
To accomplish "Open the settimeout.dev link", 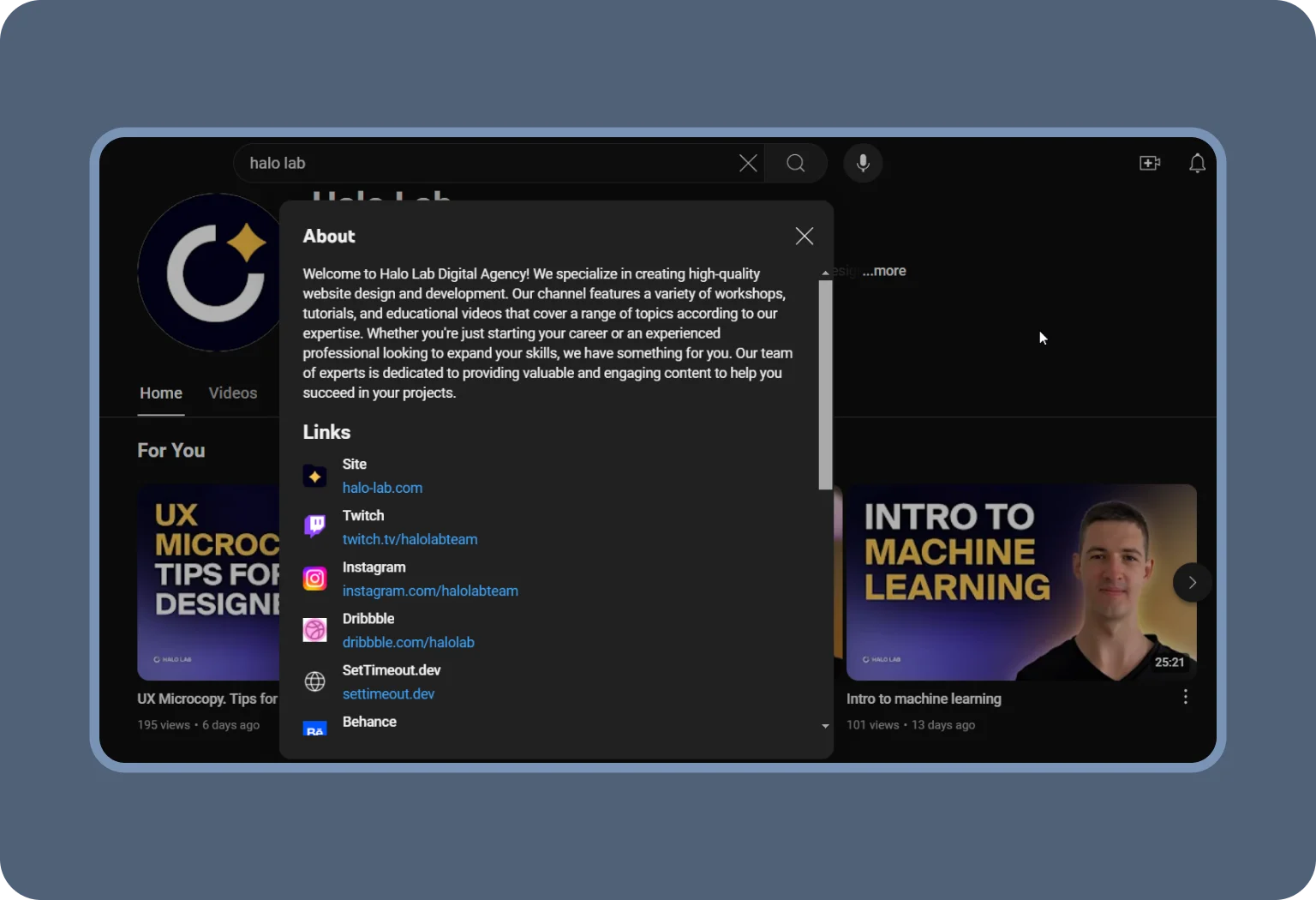I will point(388,693).
